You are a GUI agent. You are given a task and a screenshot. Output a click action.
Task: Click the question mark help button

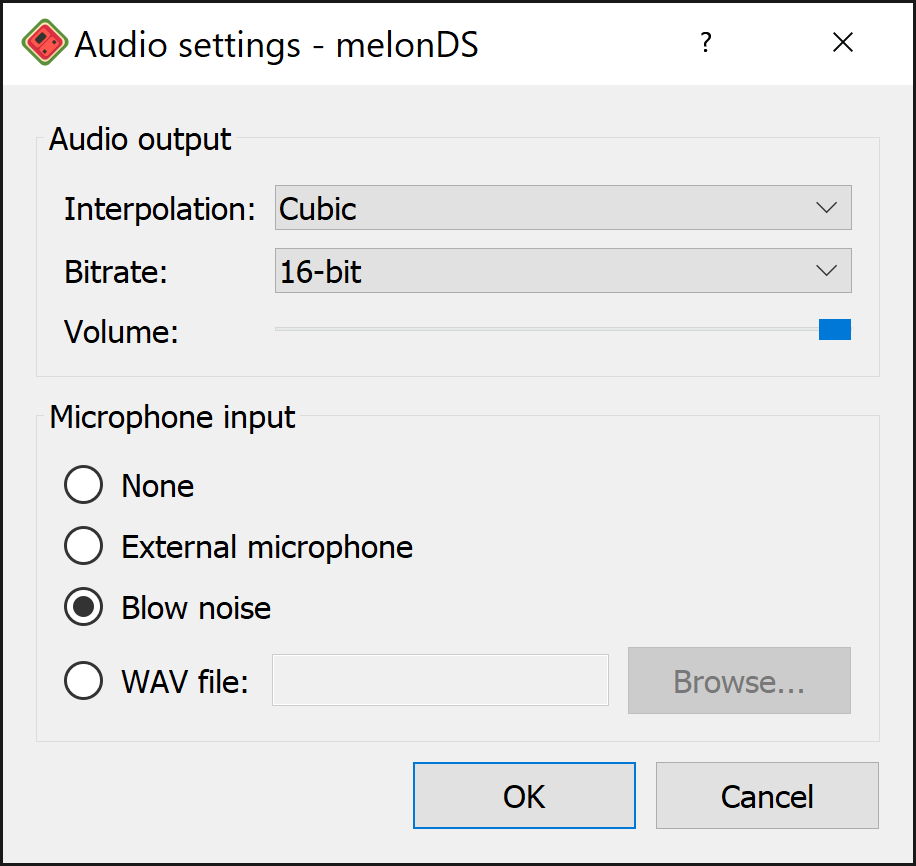pyautogui.click(x=706, y=43)
